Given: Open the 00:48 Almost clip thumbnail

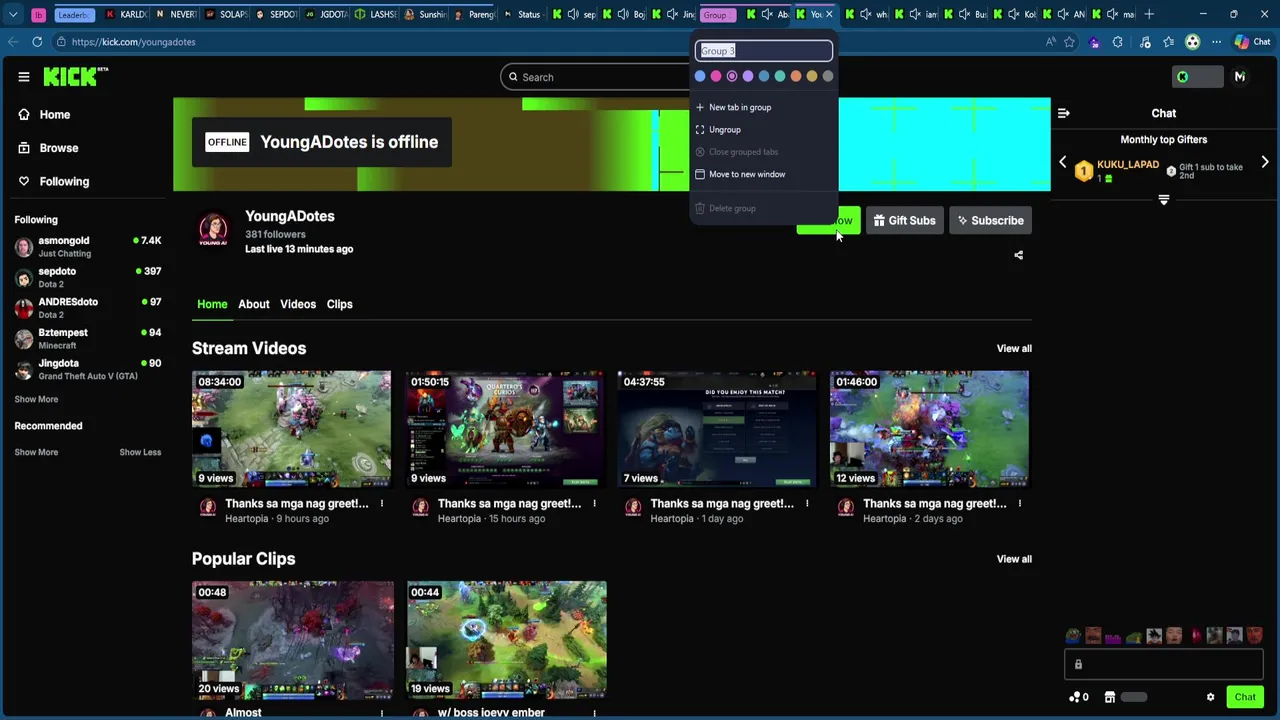Looking at the screenshot, I should [293, 640].
